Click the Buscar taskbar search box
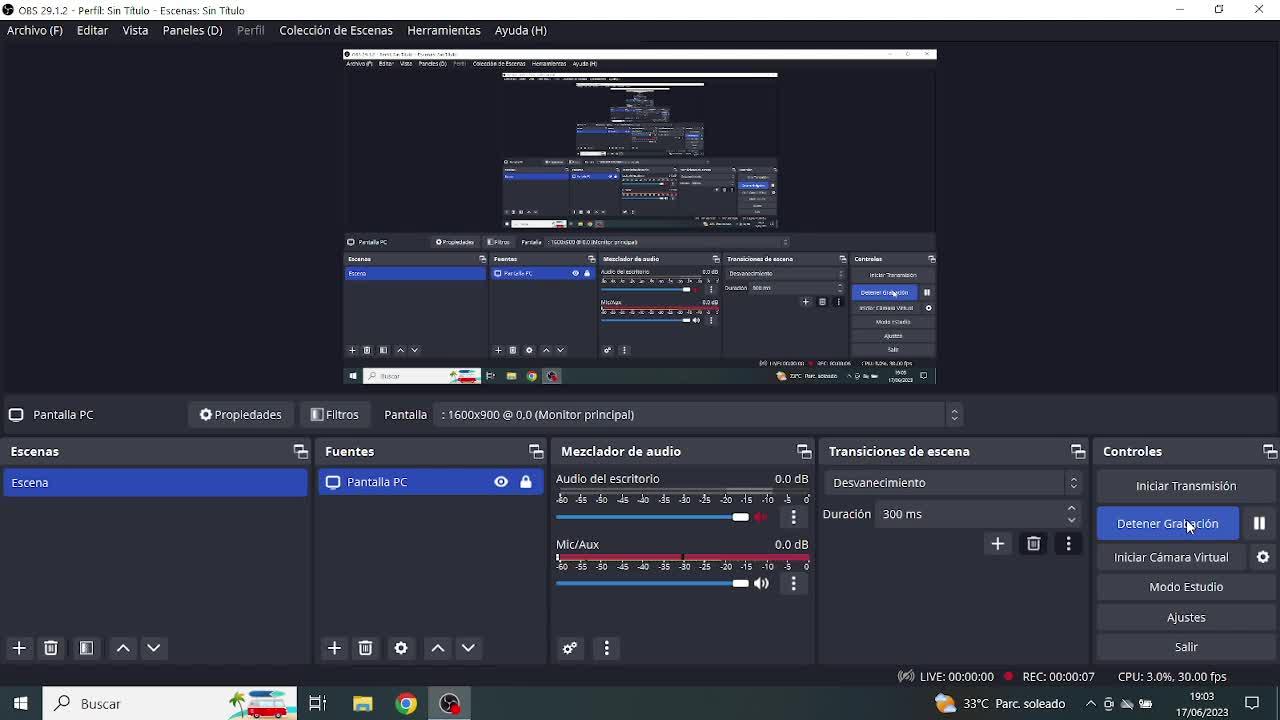 point(170,704)
